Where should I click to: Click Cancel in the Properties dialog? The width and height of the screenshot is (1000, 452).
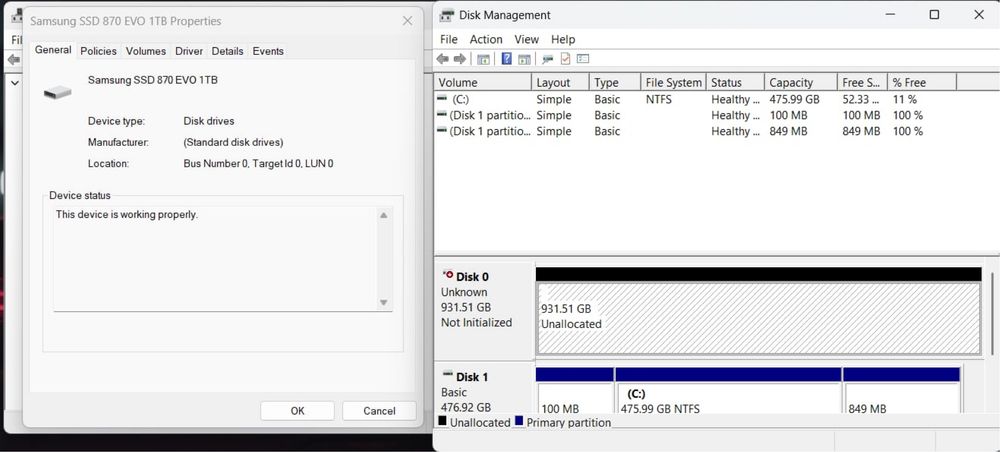tap(379, 411)
